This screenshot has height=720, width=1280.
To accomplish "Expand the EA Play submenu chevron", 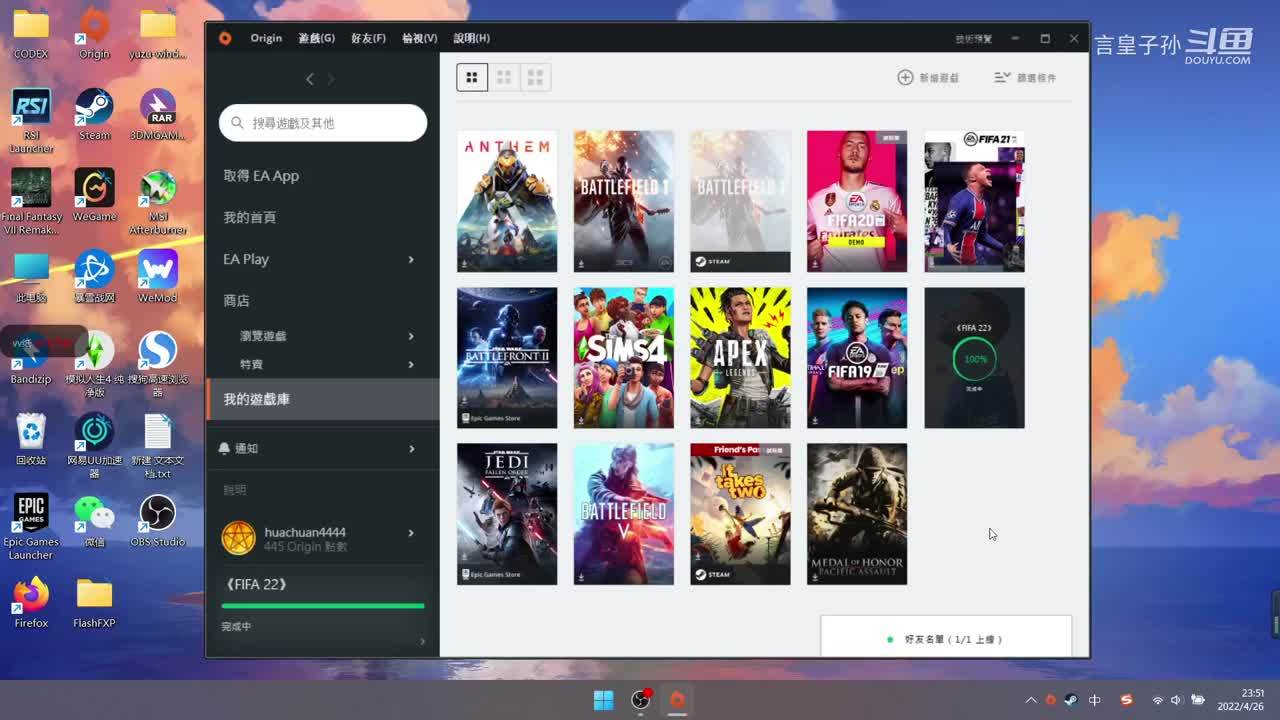I will 411,259.
